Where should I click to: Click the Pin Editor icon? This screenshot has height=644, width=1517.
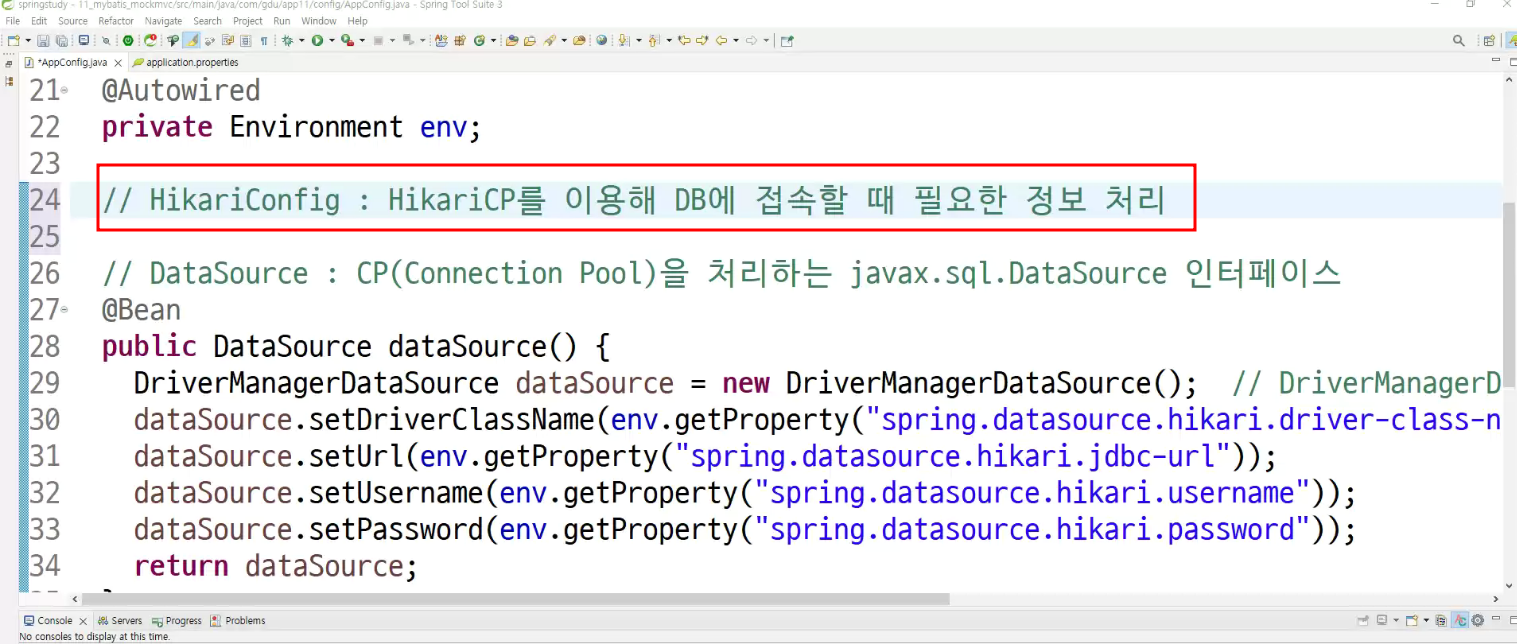(x=787, y=40)
